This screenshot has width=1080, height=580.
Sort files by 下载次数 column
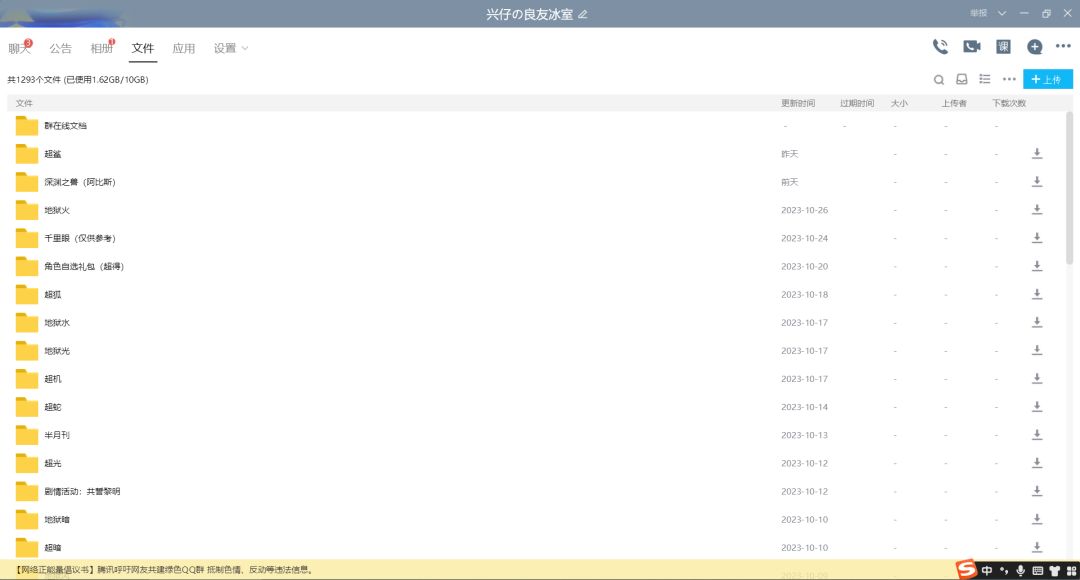[1009, 103]
